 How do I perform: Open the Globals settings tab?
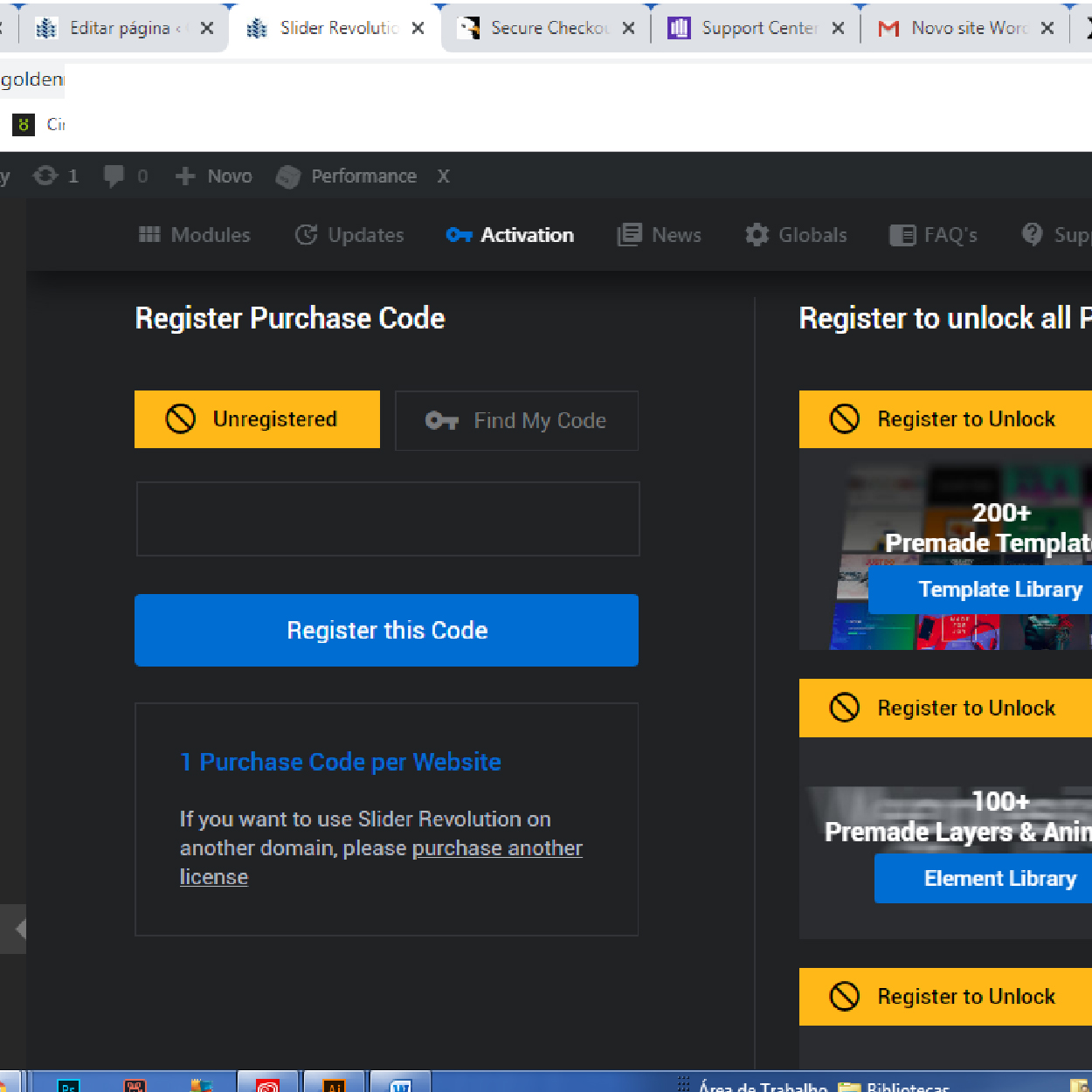(796, 235)
